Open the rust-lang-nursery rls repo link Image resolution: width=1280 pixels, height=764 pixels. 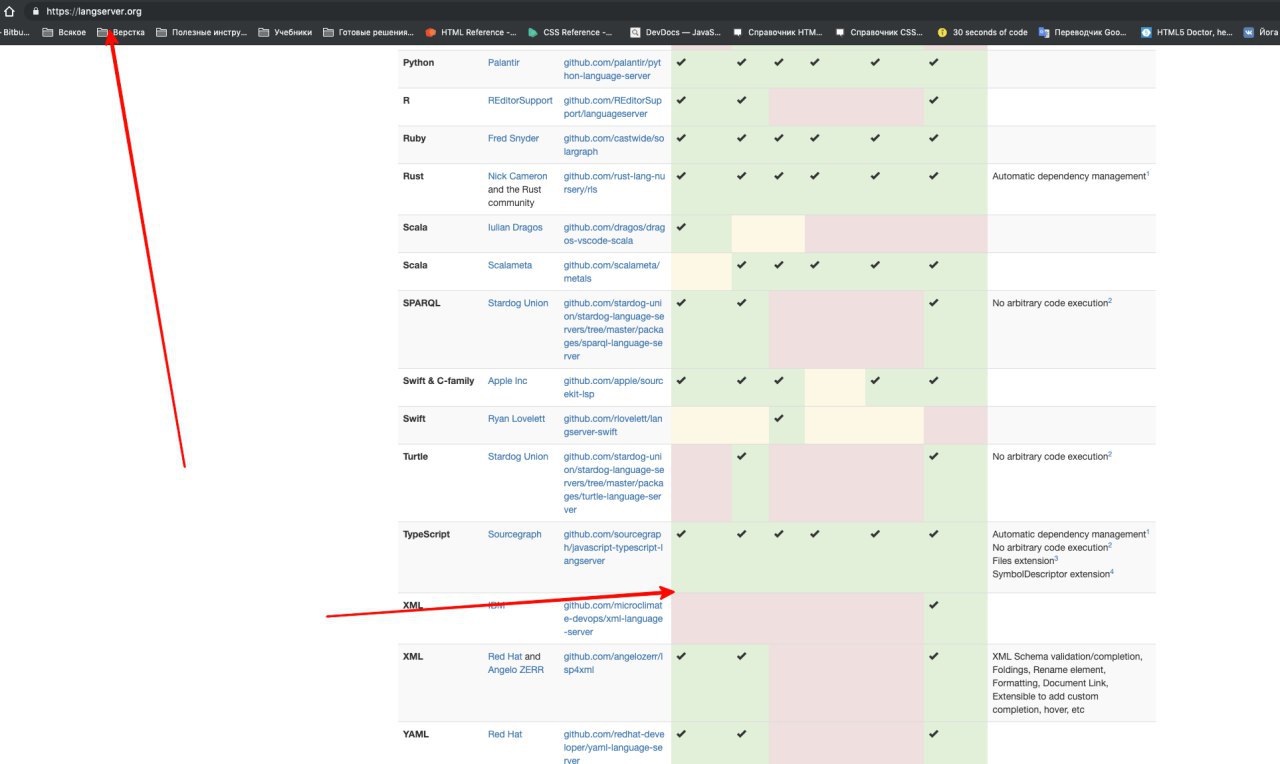[x=613, y=183]
